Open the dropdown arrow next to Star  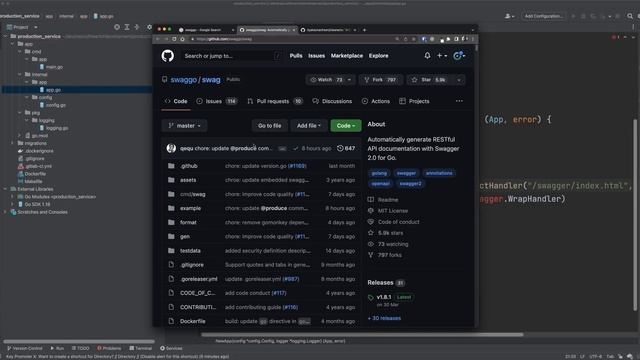[459, 80]
